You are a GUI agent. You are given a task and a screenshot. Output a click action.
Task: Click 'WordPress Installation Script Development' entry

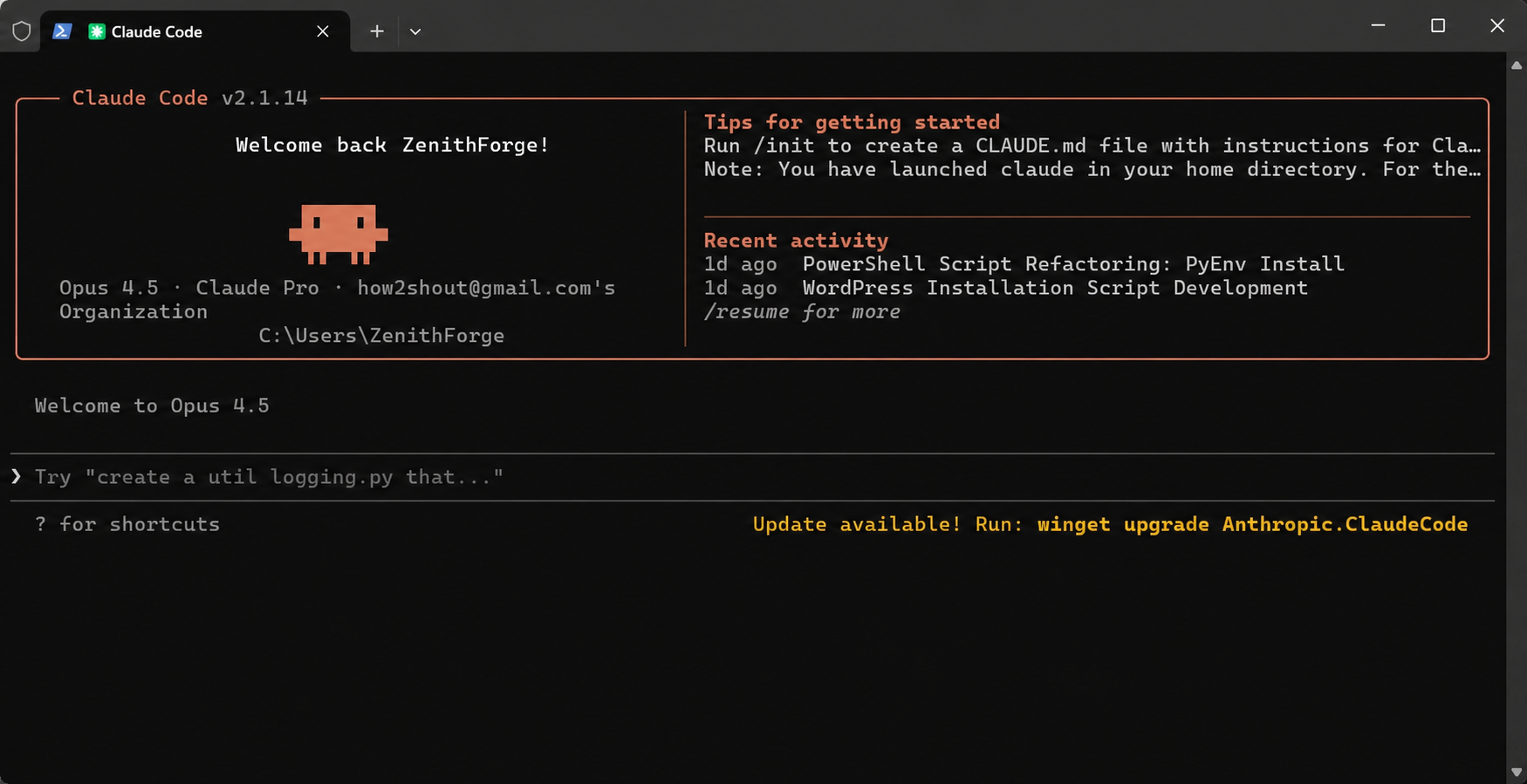pos(1055,288)
